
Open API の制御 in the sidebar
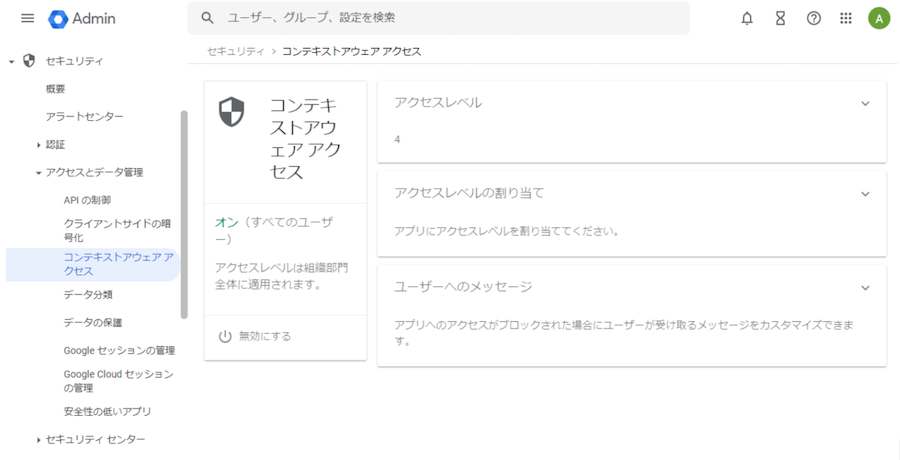(87, 200)
